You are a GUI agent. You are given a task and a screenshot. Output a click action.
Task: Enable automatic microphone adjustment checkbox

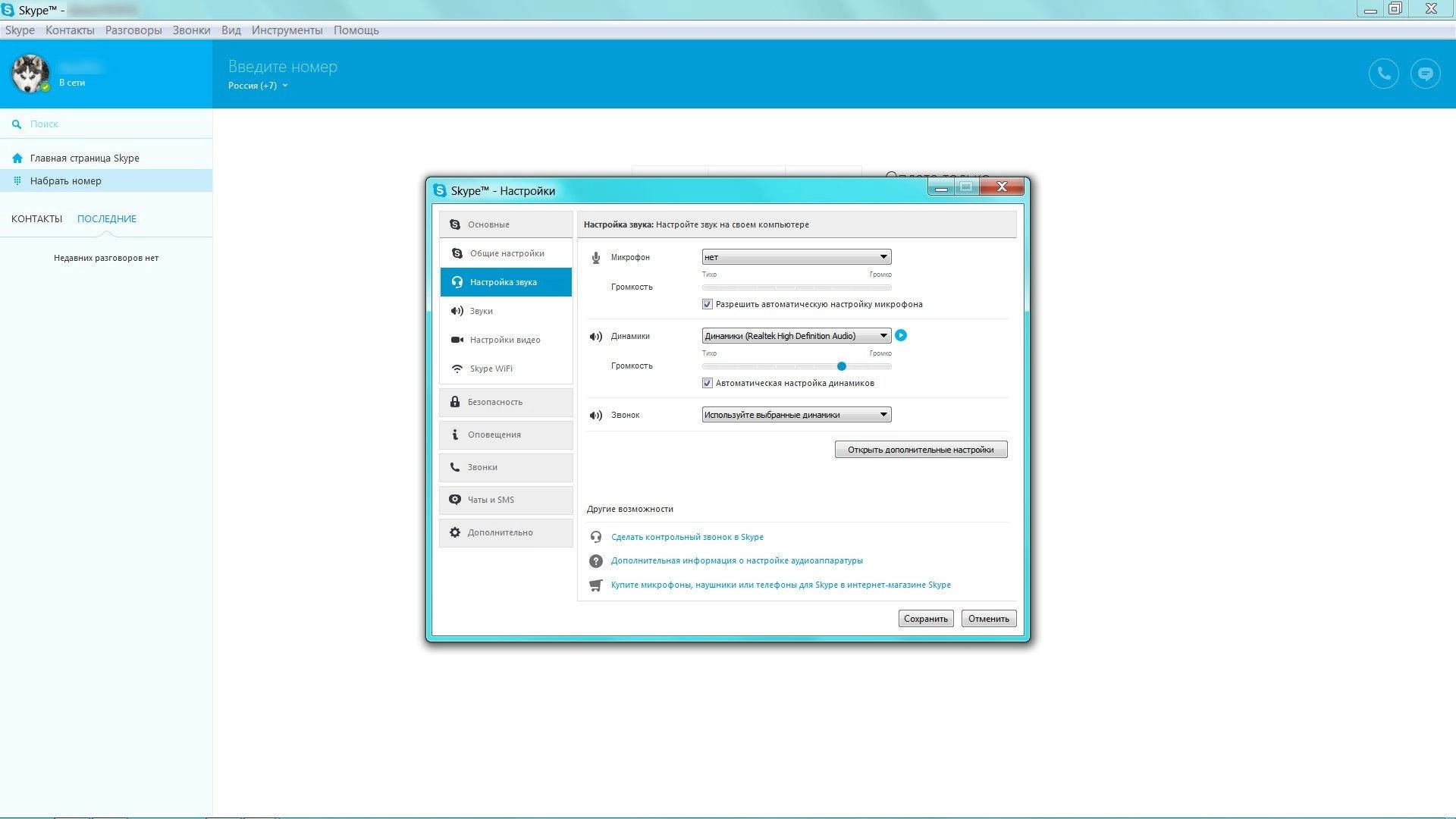[708, 304]
